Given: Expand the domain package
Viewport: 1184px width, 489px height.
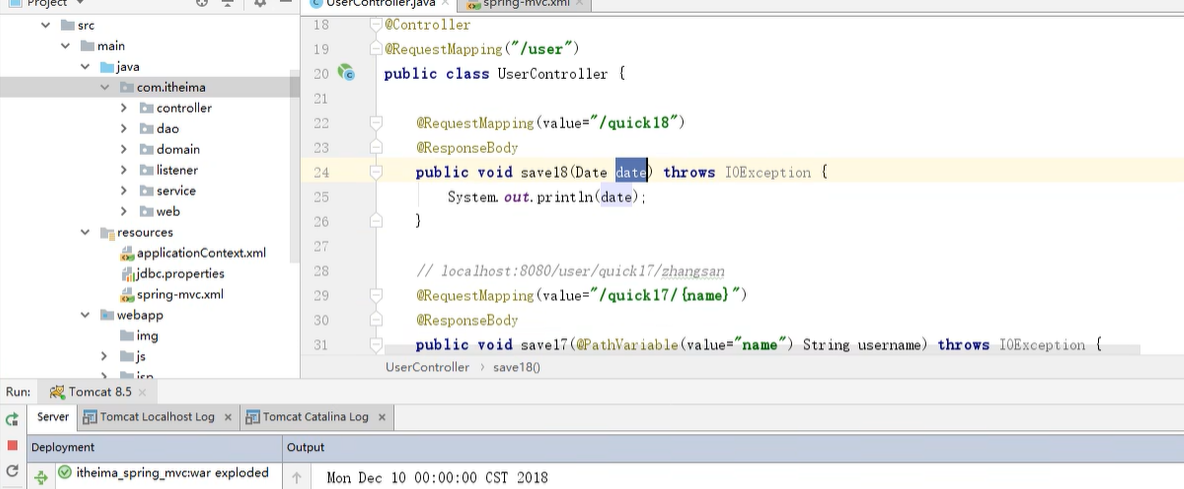Looking at the screenshot, I should click(124, 149).
